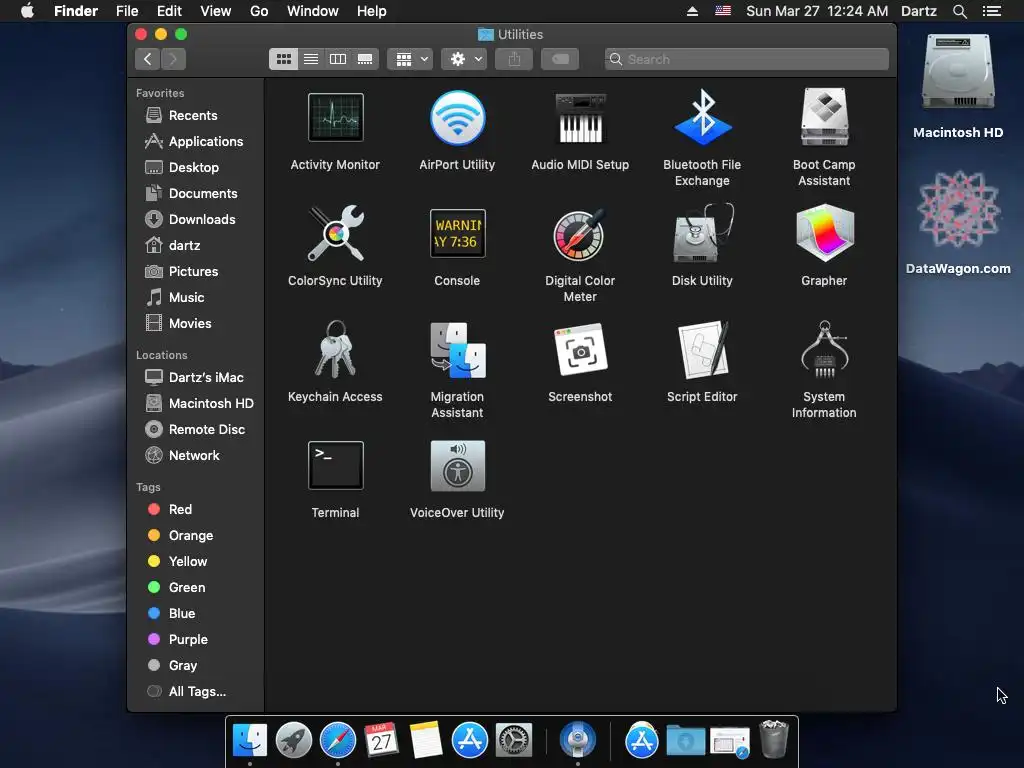Select Digital Color Meter icon

point(580,234)
